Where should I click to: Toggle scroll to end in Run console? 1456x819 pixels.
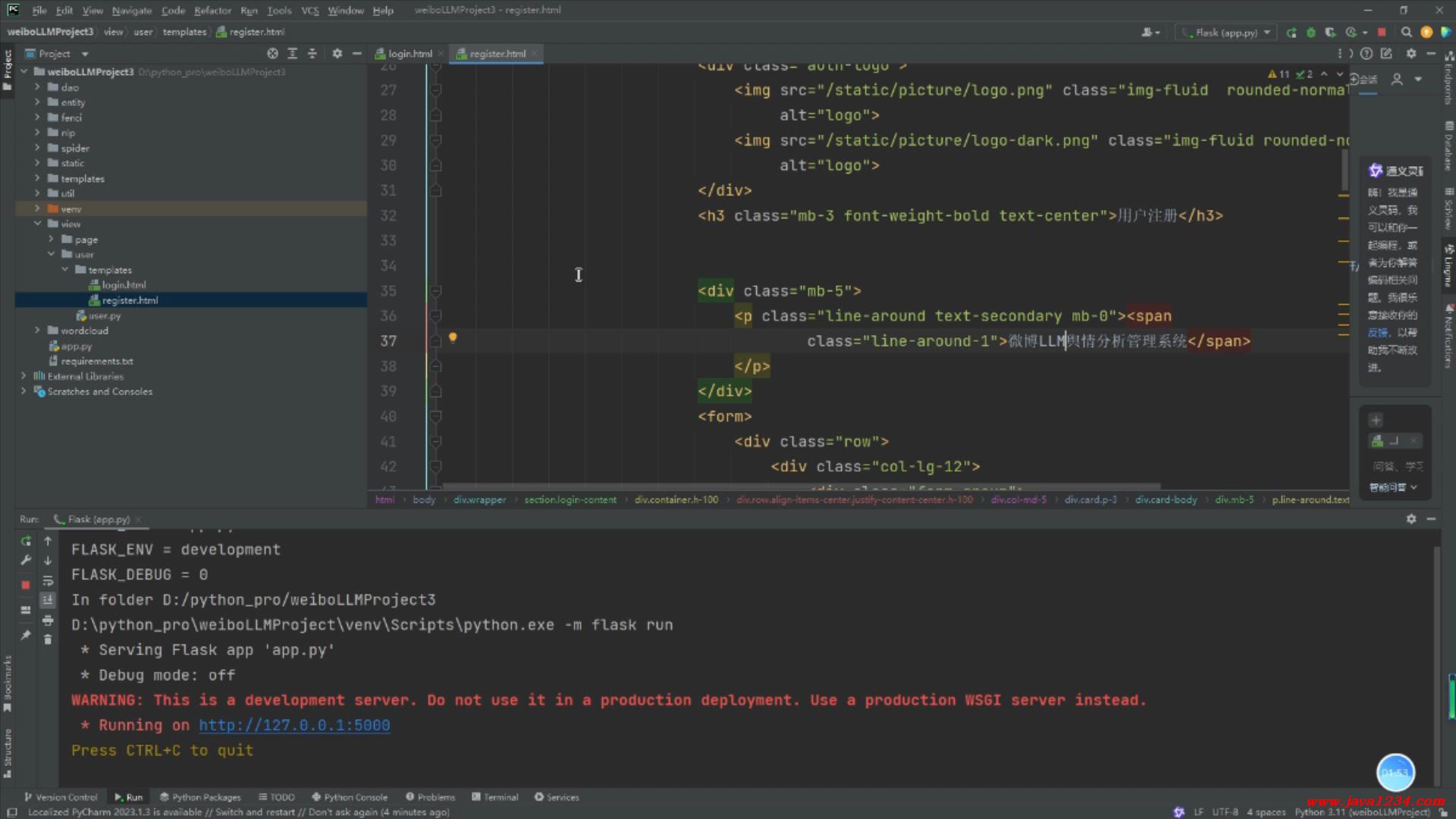[48, 600]
